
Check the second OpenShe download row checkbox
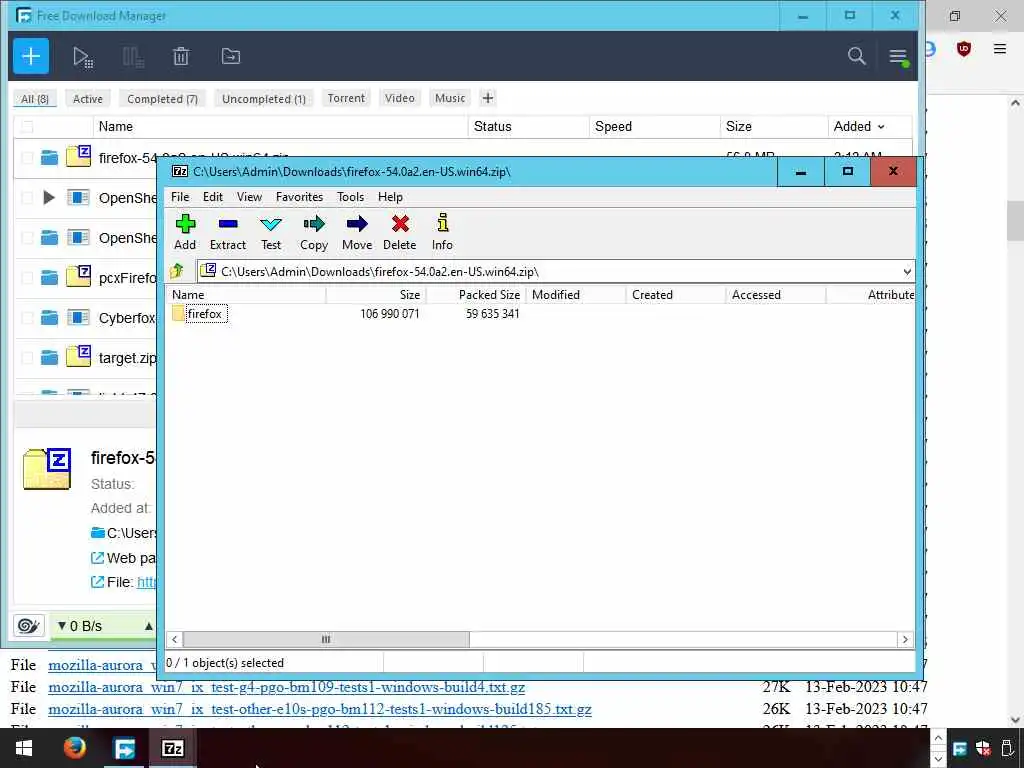27,238
